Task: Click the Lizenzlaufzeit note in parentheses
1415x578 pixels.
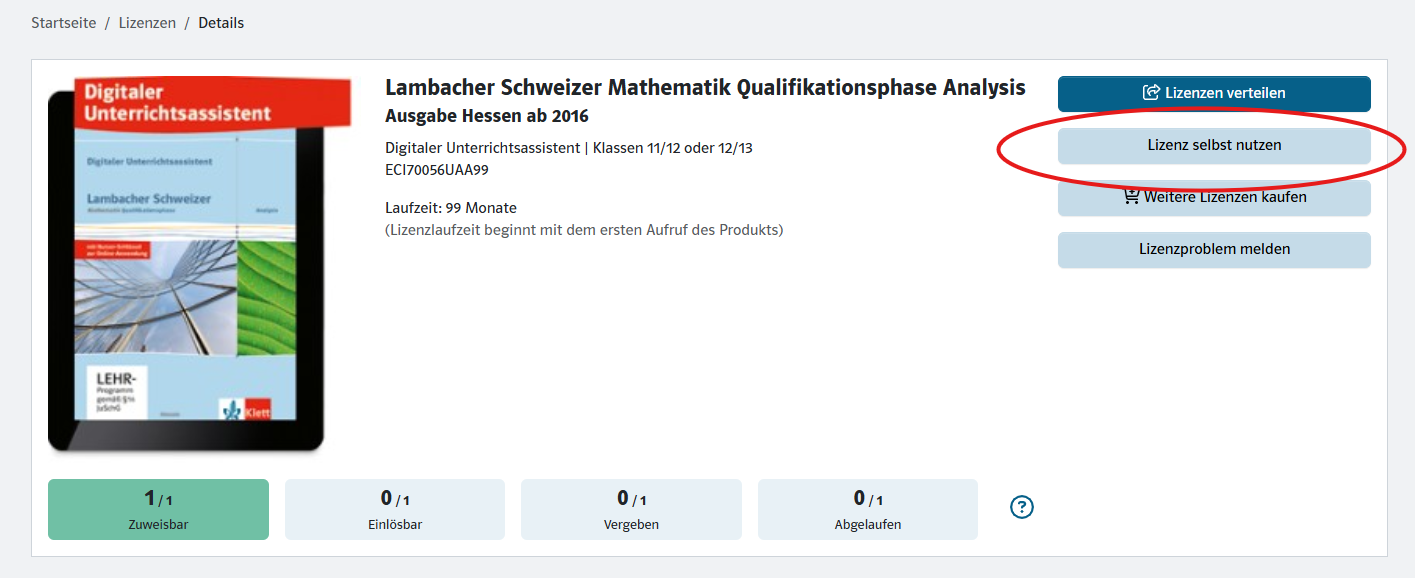Action: [x=584, y=230]
